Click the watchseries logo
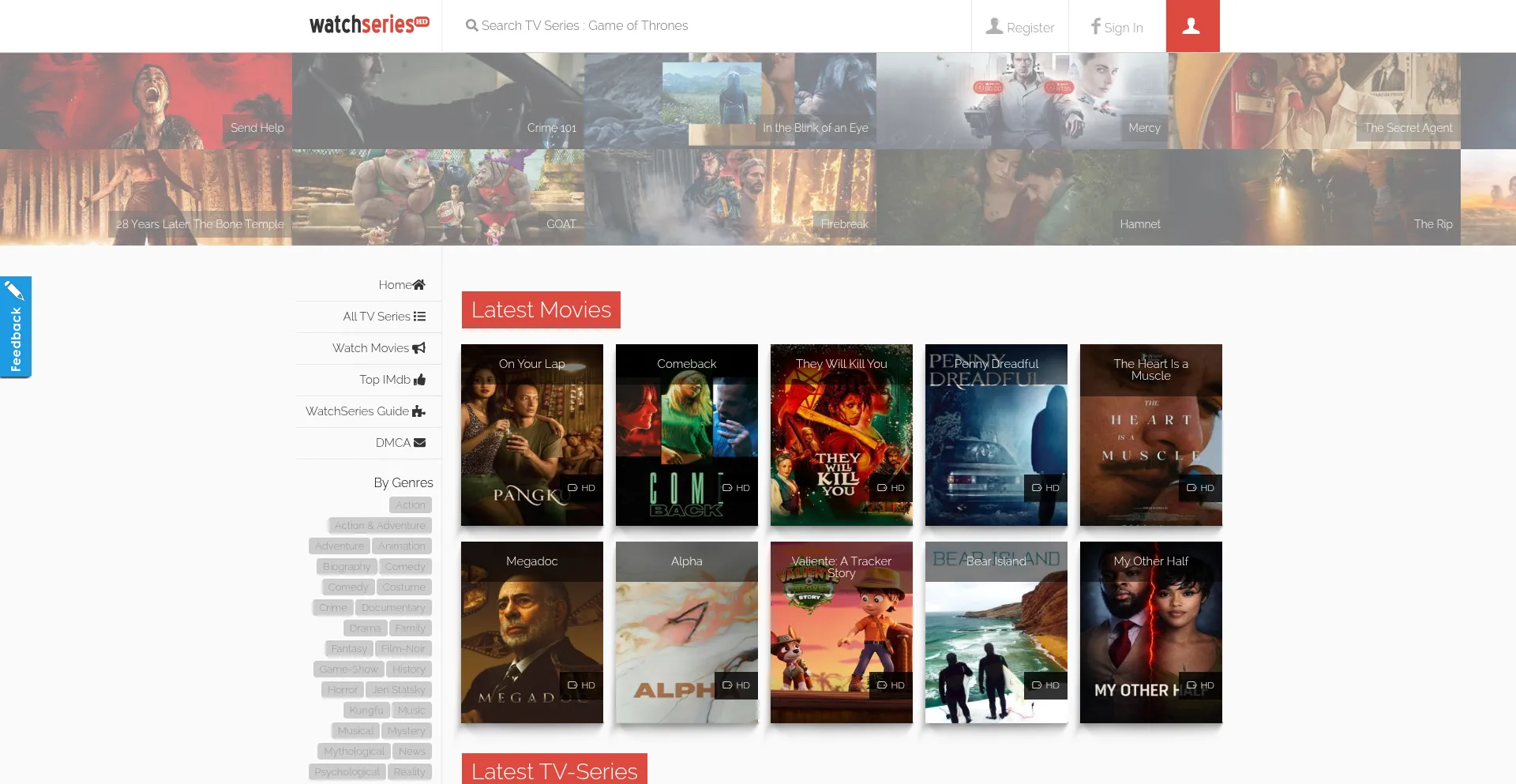Screen dimensions: 1516x784 [369, 24]
